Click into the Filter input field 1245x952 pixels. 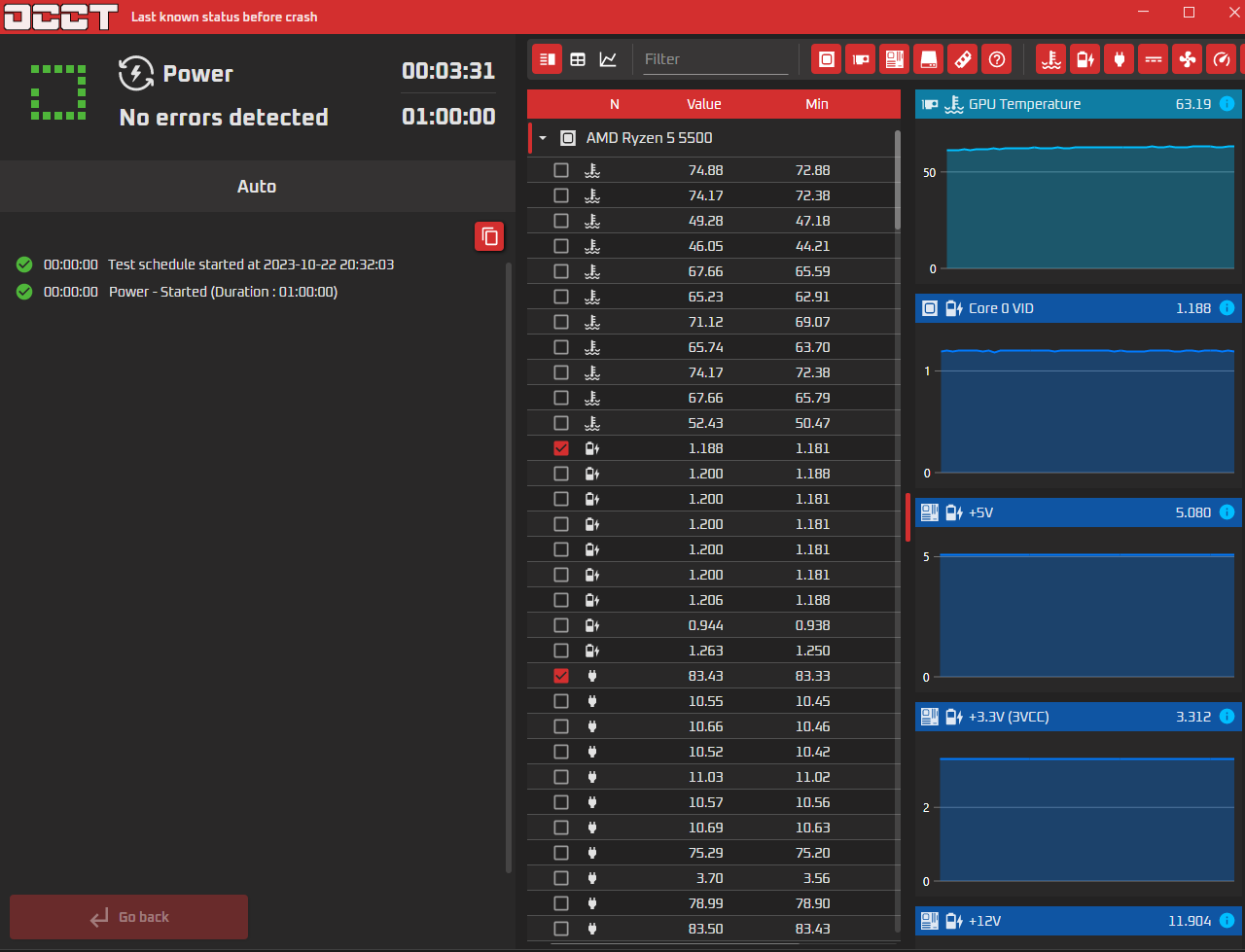coord(715,59)
